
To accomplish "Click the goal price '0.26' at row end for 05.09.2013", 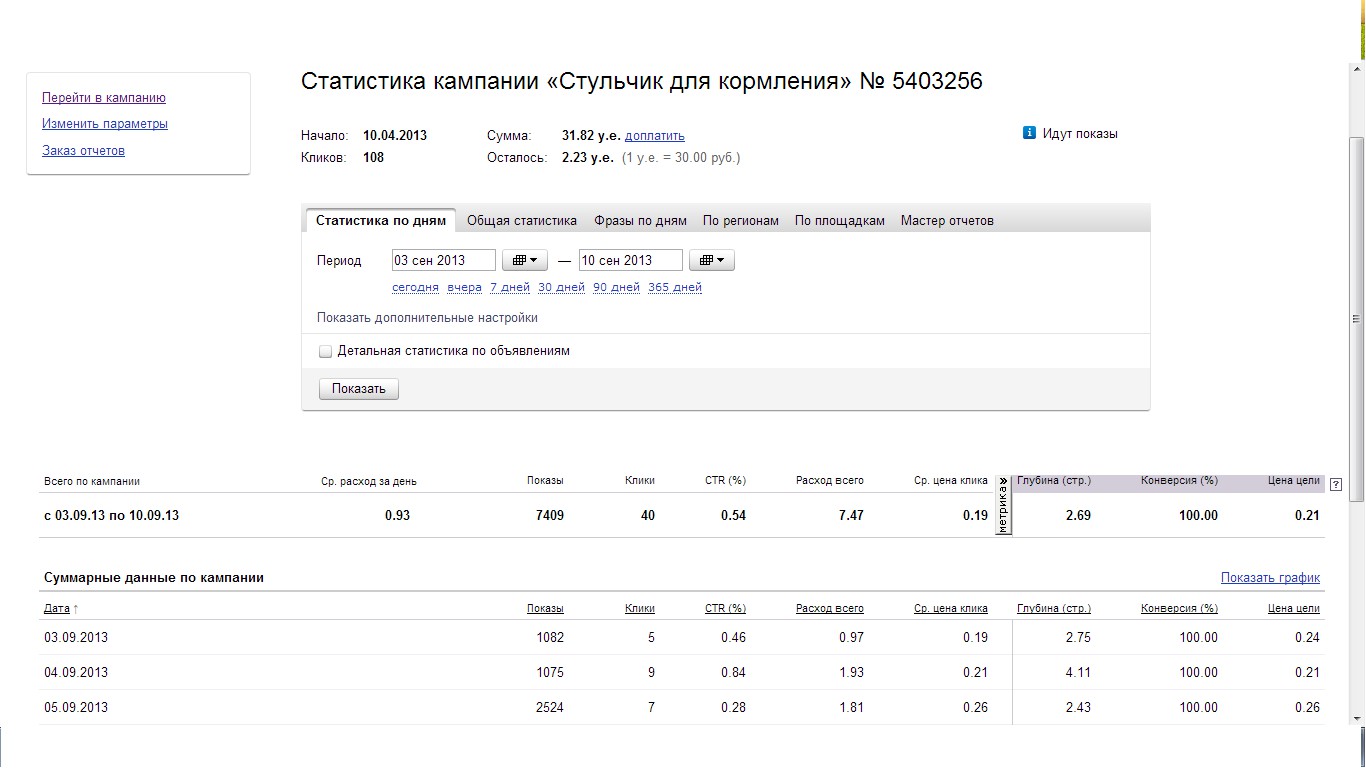I will (x=1307, y=708).
